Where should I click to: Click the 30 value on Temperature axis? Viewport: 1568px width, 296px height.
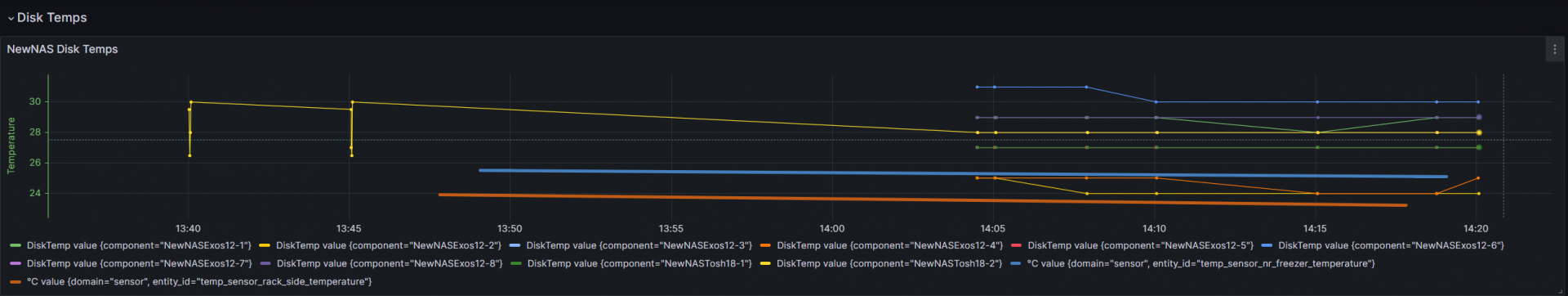[34, 101]
